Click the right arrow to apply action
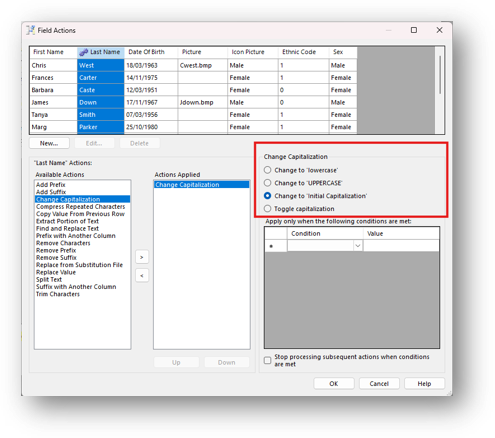The height and width of the screenshot is (438, 495). 142,257
